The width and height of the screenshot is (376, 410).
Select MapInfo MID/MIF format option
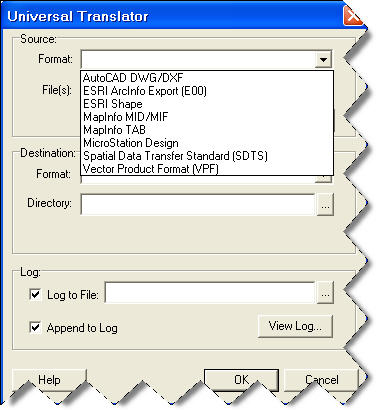coord(207,117)
